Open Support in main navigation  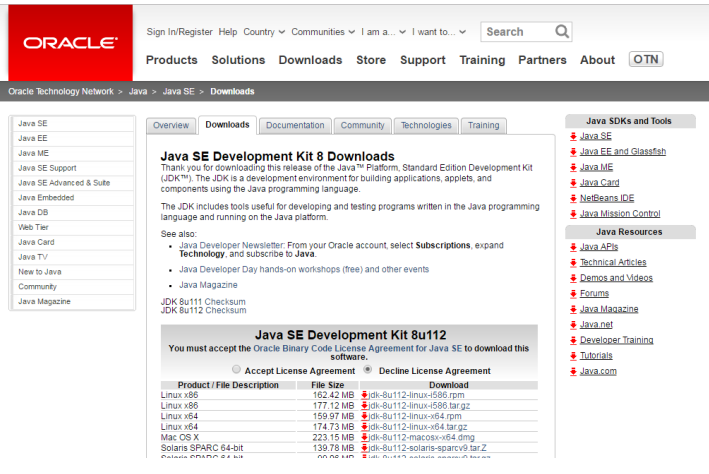point(423,60)
